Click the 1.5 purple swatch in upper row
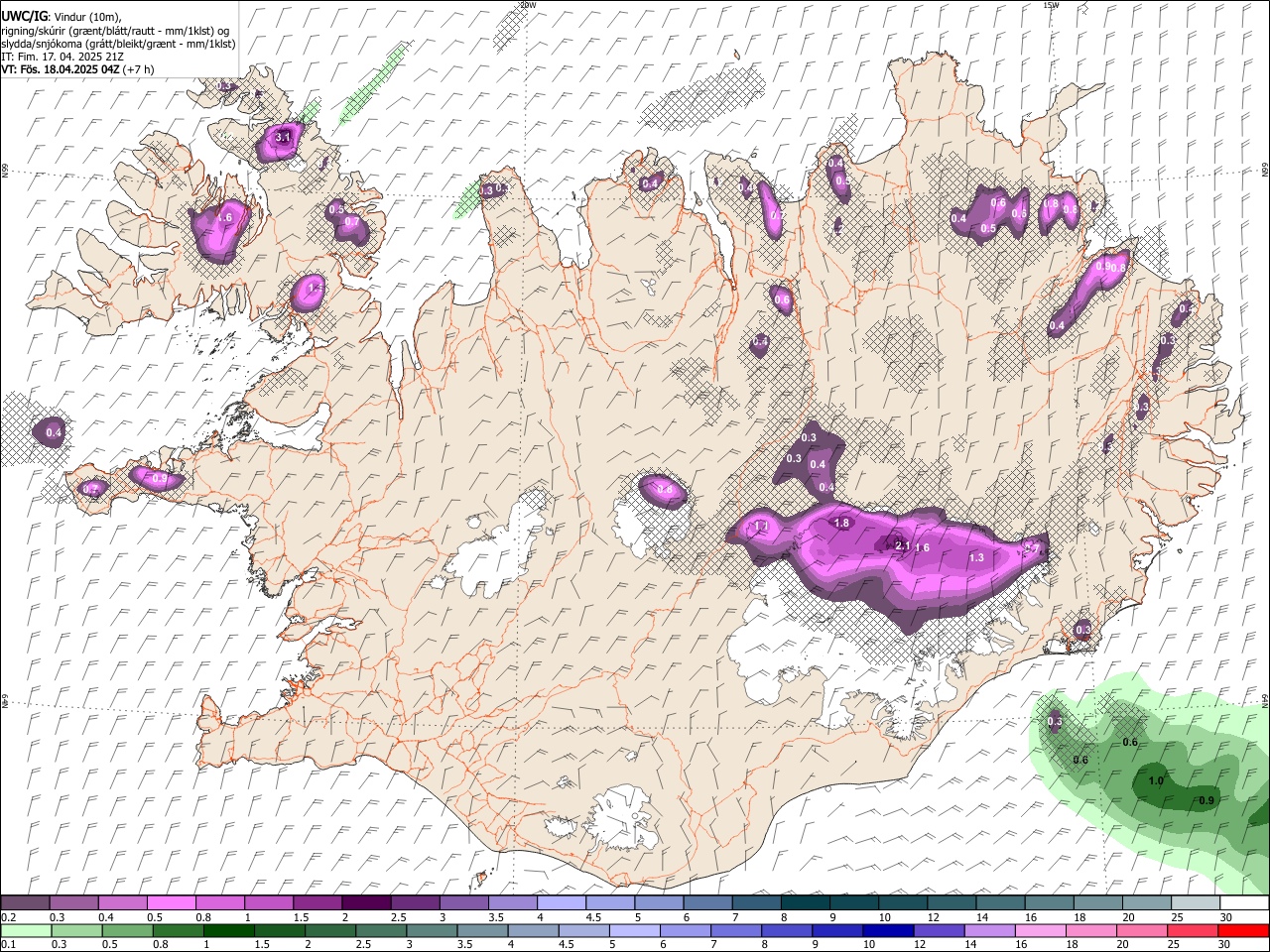This screenshot has height=952, width=1270. (317, 903)
